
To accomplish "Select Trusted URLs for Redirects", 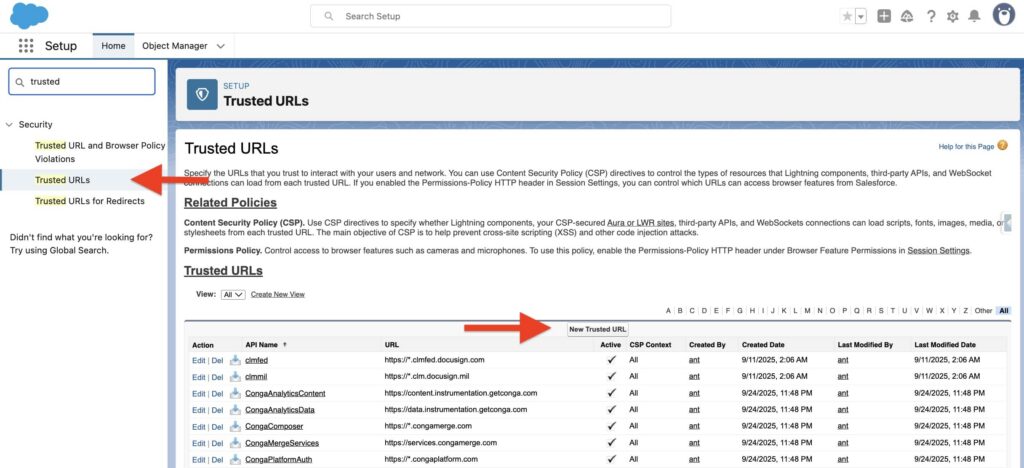I will (x=89, y=201).
